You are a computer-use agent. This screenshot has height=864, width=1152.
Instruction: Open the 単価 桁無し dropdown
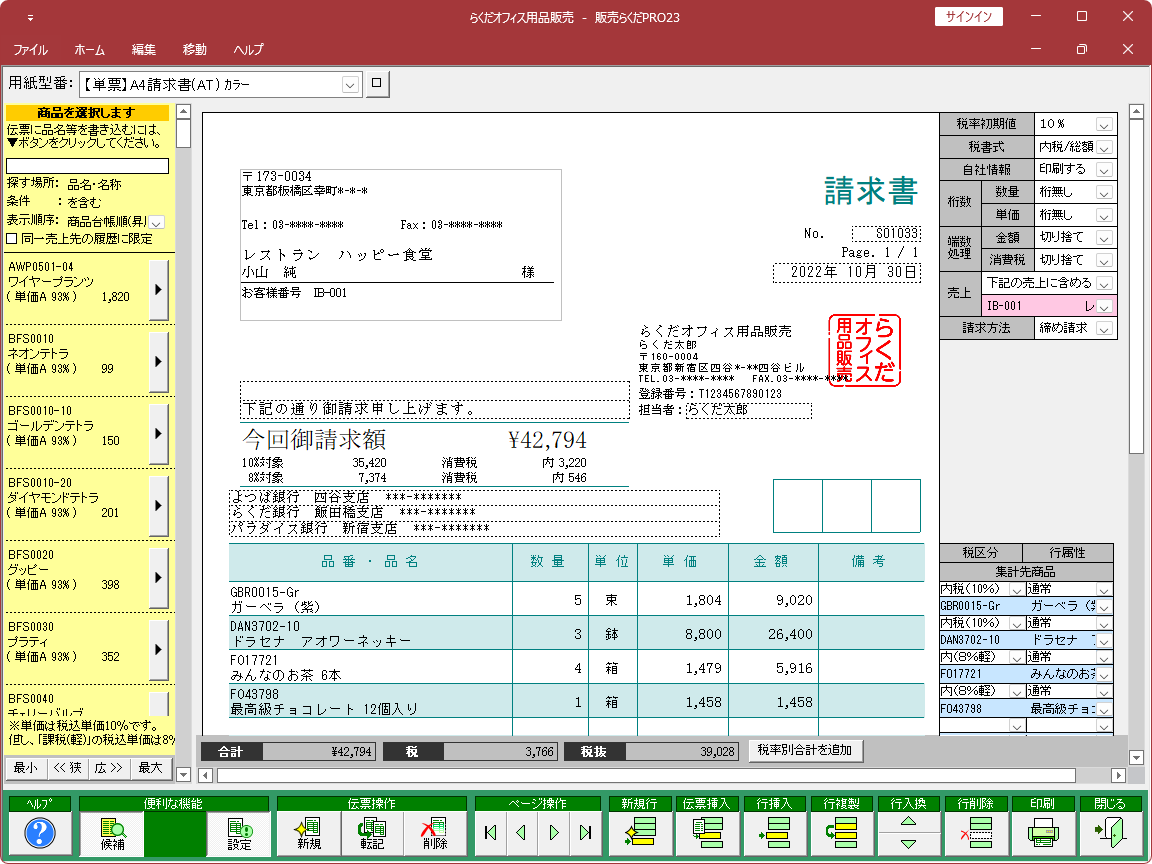(1104, 215)
